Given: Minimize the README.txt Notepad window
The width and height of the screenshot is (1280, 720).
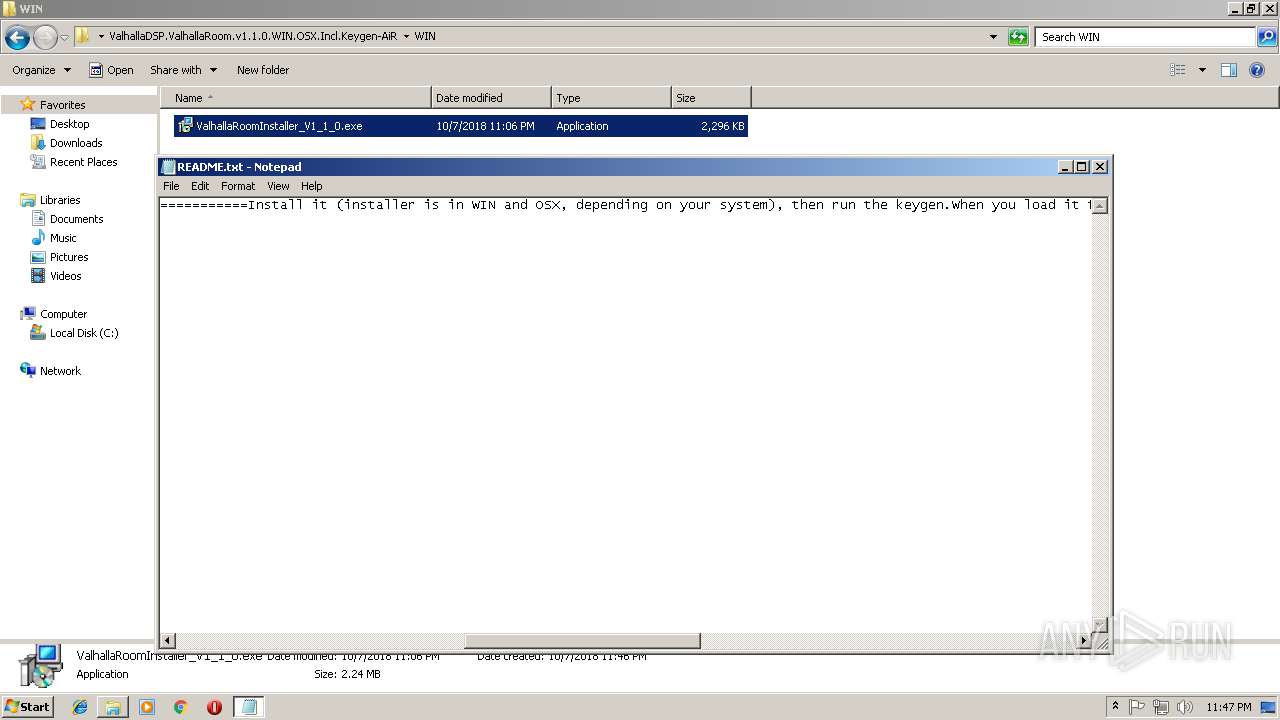Looking at the screenshot, I should 1065,167.
